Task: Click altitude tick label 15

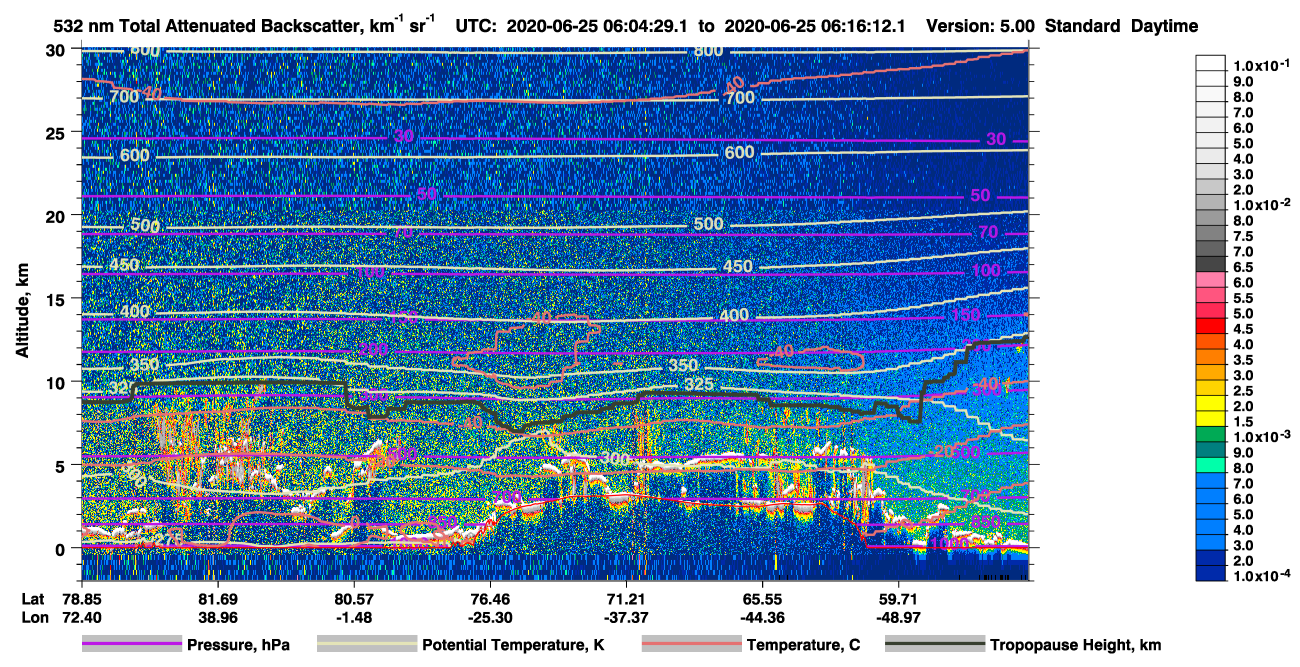Action: click(57, 299)
